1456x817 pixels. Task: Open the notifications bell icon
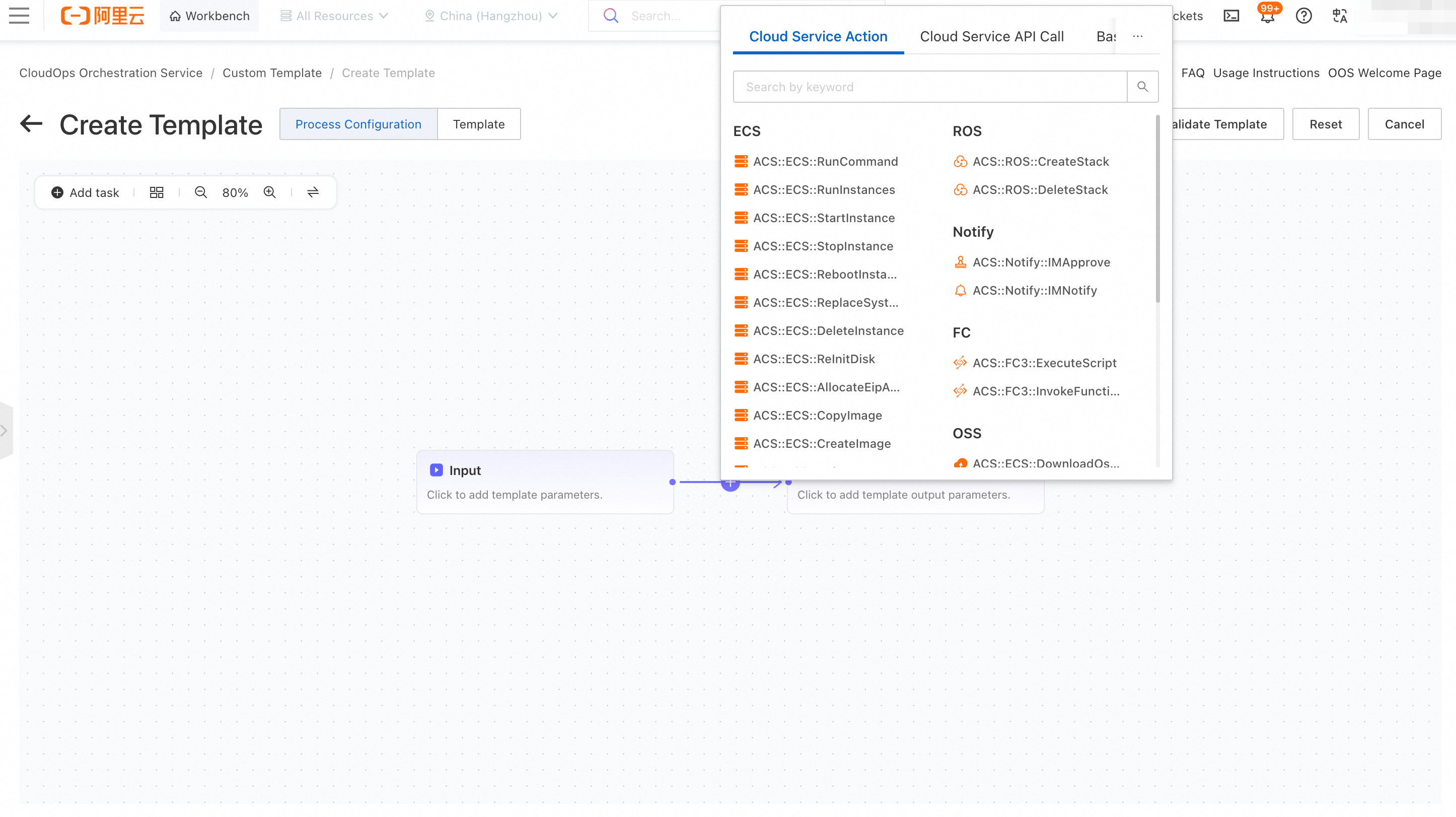[x=1267, y=16]
